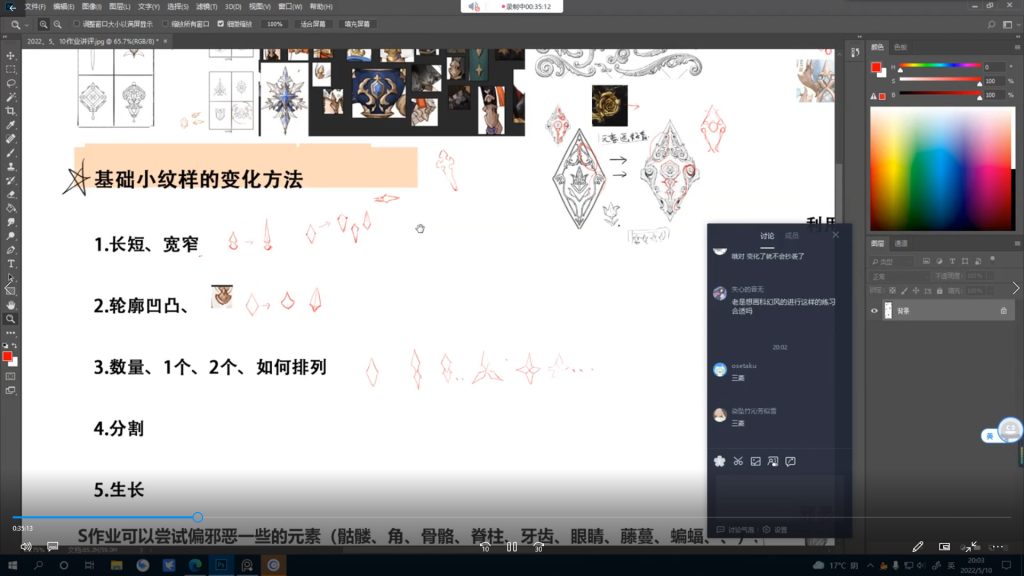Select the Move tool
The height and width of the screenshot is (576, 1024).
point(11,56)
